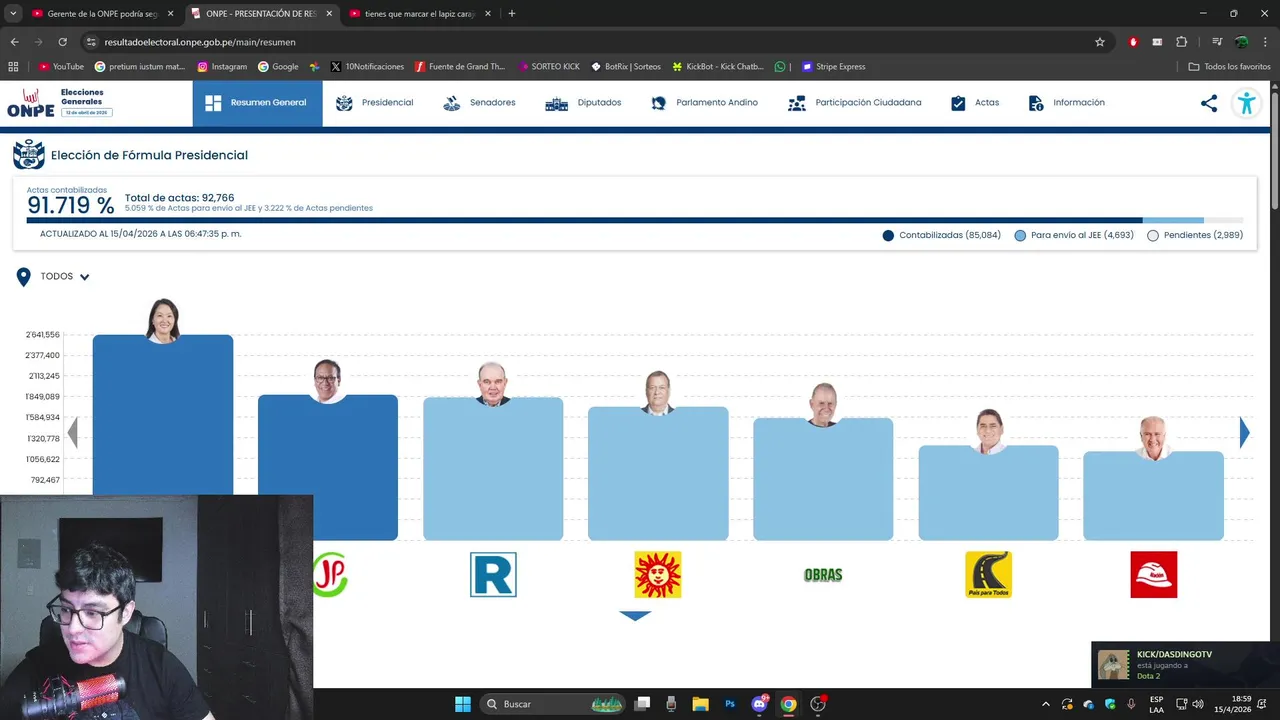Open Todos los favoritos folder
Image resolution: width=1280 pixels, height=720 pixels.
1230,67
